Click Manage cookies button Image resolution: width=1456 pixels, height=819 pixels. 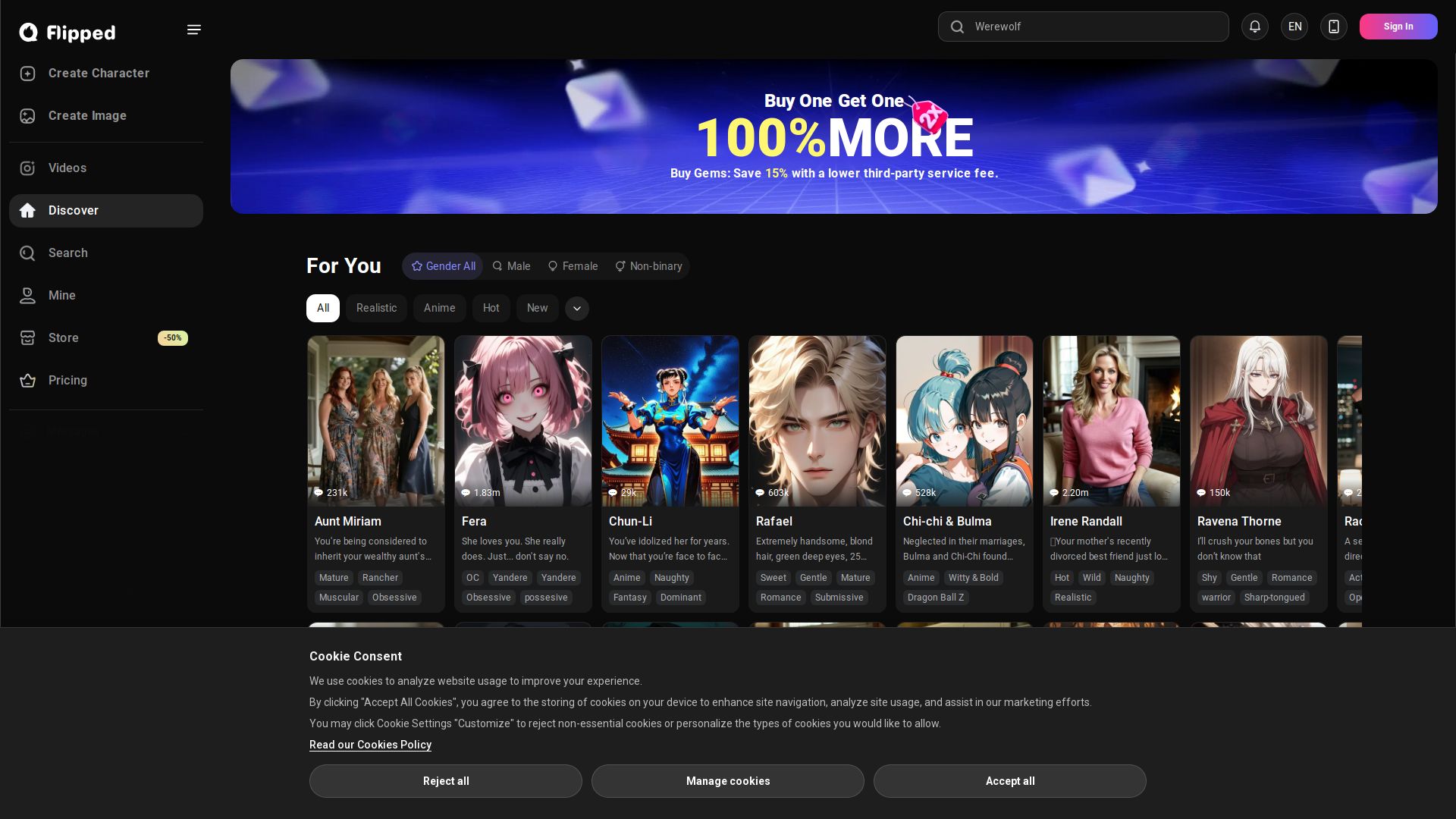point(728,781)
